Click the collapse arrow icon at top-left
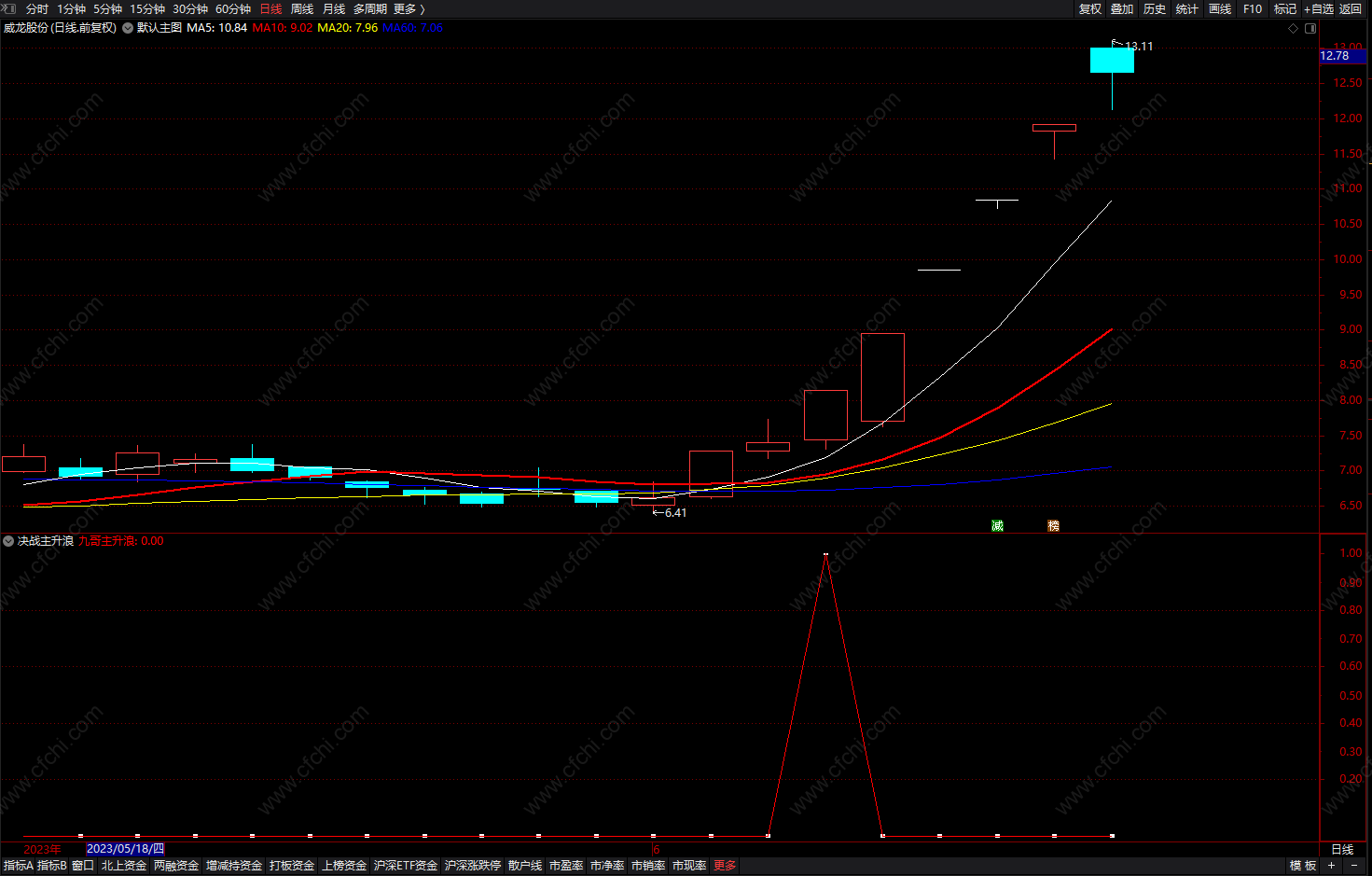The height and width of the screenshot is (876, 1372). click(10, 8)
